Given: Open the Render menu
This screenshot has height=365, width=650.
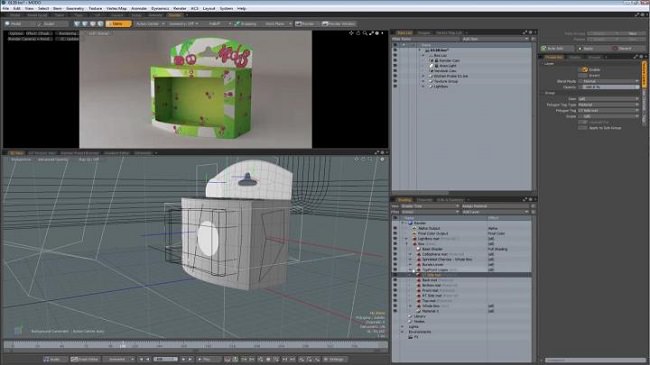Looking at the screenshot, I should point(180,8).
